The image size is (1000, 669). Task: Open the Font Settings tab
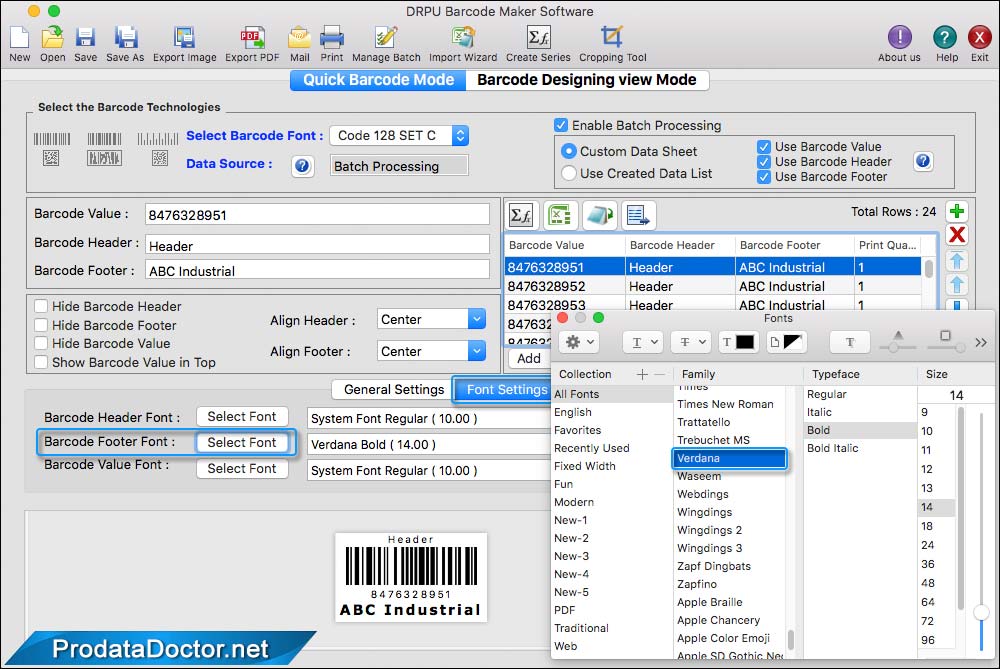(503, 390)
